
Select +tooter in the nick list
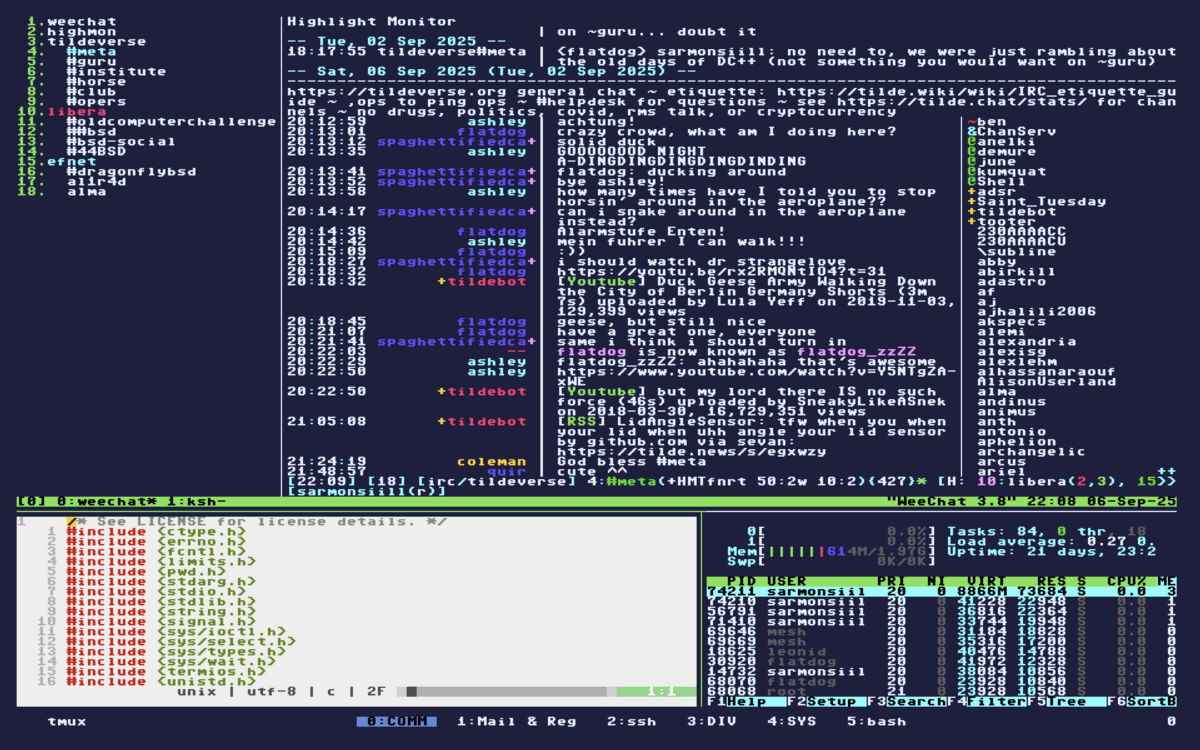(x=1001, y=221)
